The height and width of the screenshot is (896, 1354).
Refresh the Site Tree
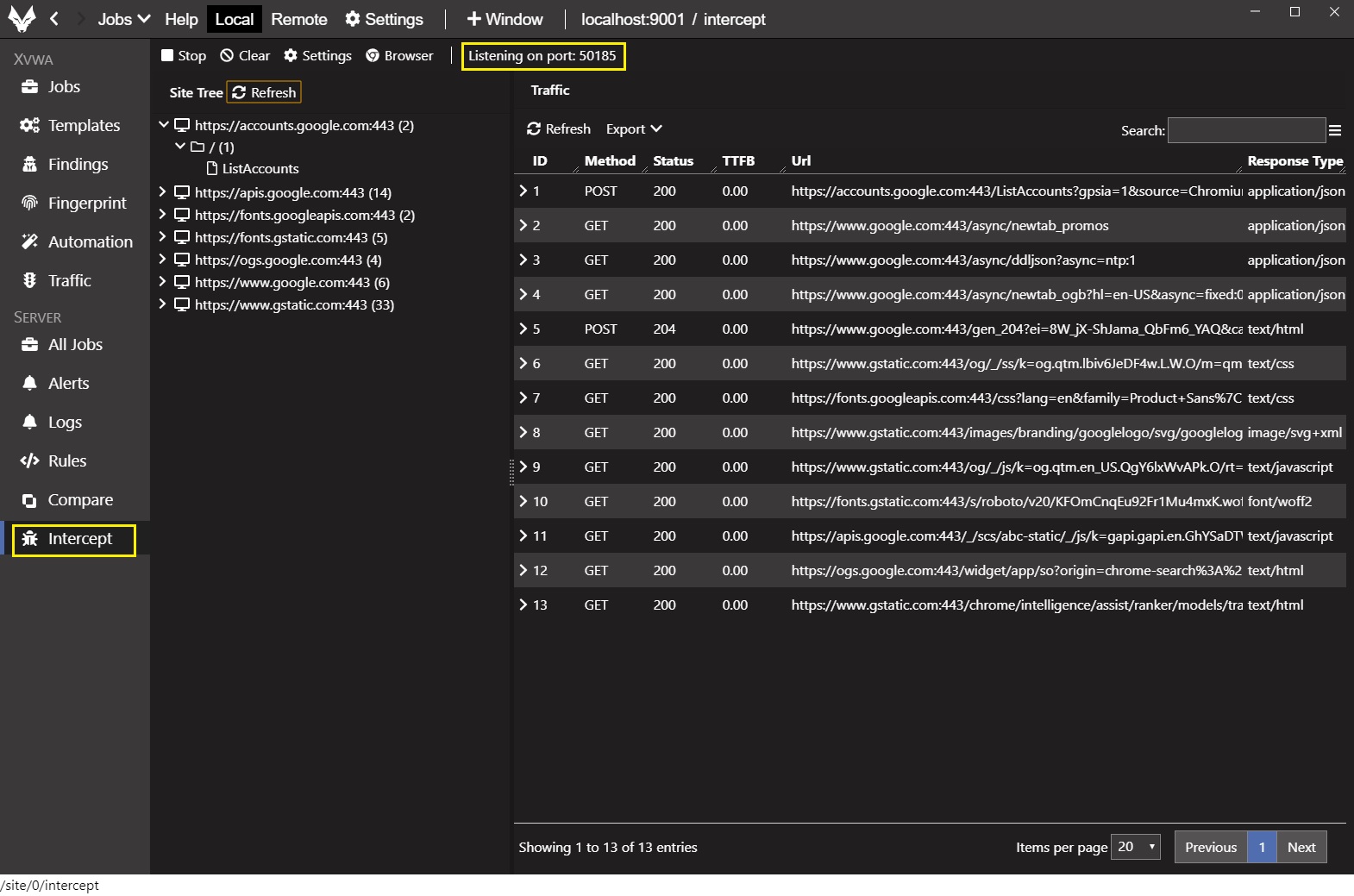pyautogui.click(x=264, y=92)
